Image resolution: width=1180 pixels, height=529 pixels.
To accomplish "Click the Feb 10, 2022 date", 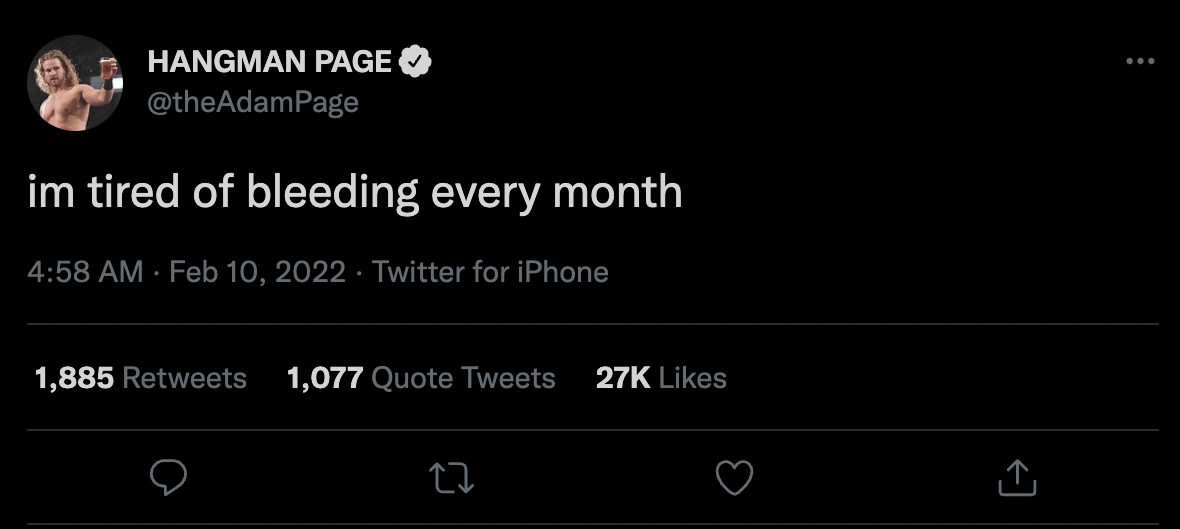I will click(x=257, y=272).
